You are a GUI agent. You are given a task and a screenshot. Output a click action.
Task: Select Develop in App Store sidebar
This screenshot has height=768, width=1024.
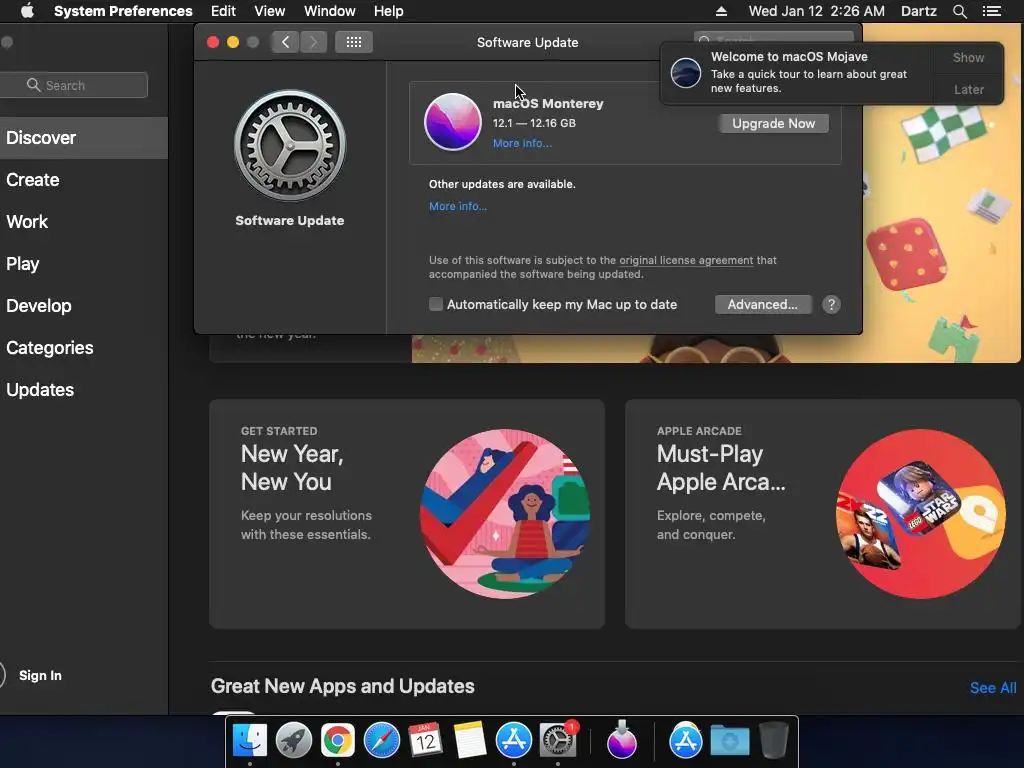[84, 306]
